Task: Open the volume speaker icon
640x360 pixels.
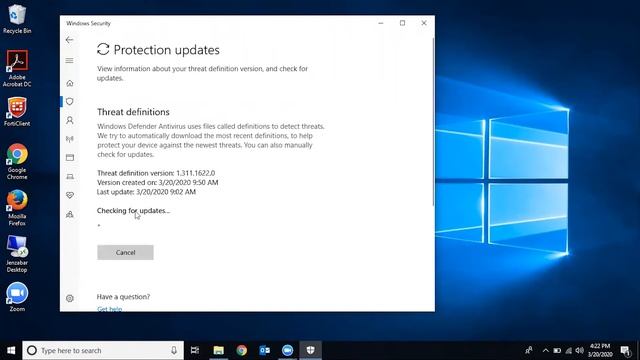Action: [x=580, y=350]
